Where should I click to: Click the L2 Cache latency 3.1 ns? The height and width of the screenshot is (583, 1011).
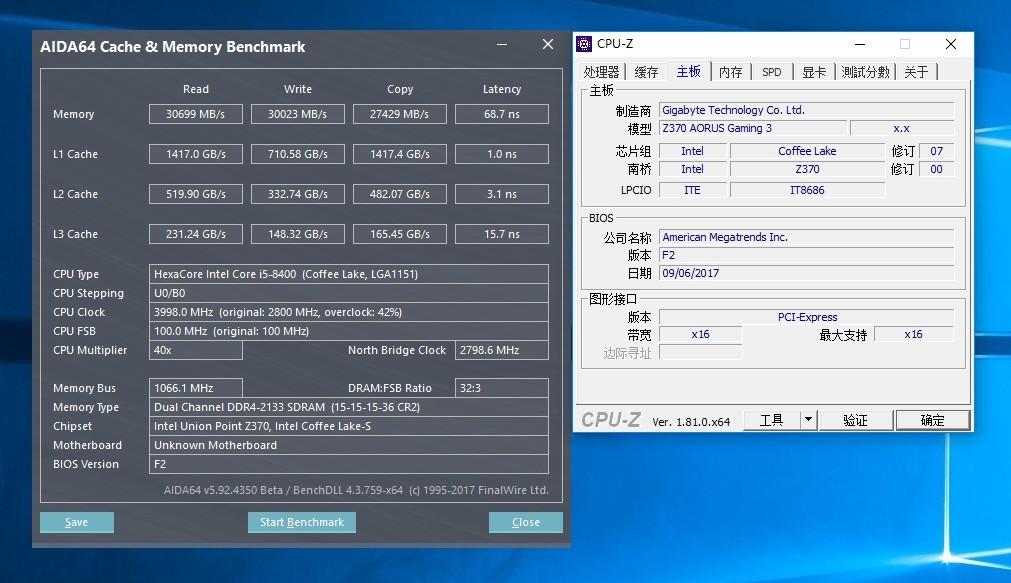click(x=502, y=194)
